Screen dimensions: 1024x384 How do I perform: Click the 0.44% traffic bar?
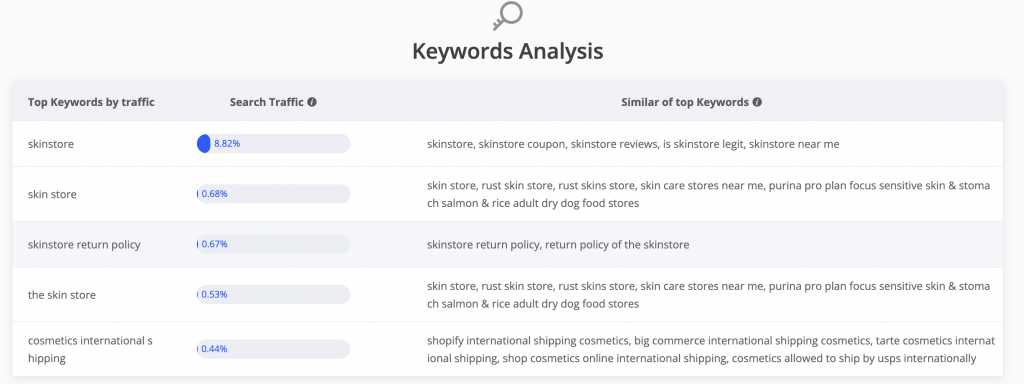click(x=274, y=349)
